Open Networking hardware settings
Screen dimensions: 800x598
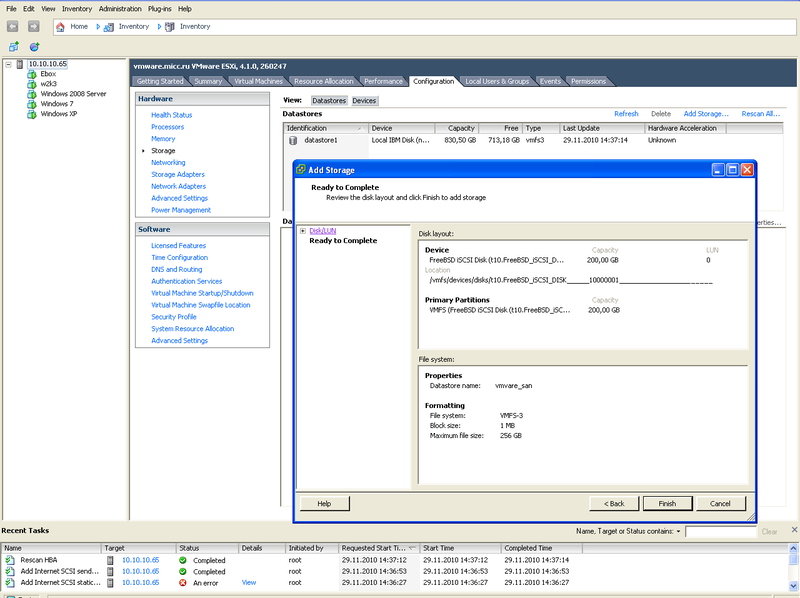[168, 162]
